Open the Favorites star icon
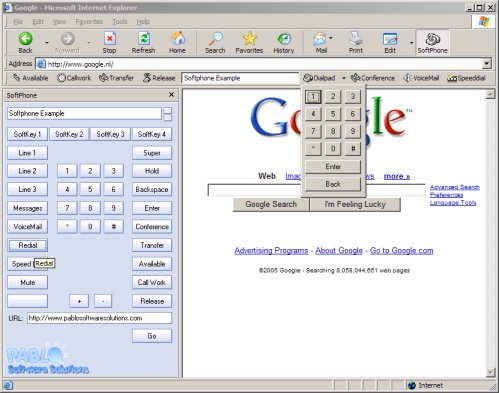Screen dimensions: 499x393 pos(249,39)
